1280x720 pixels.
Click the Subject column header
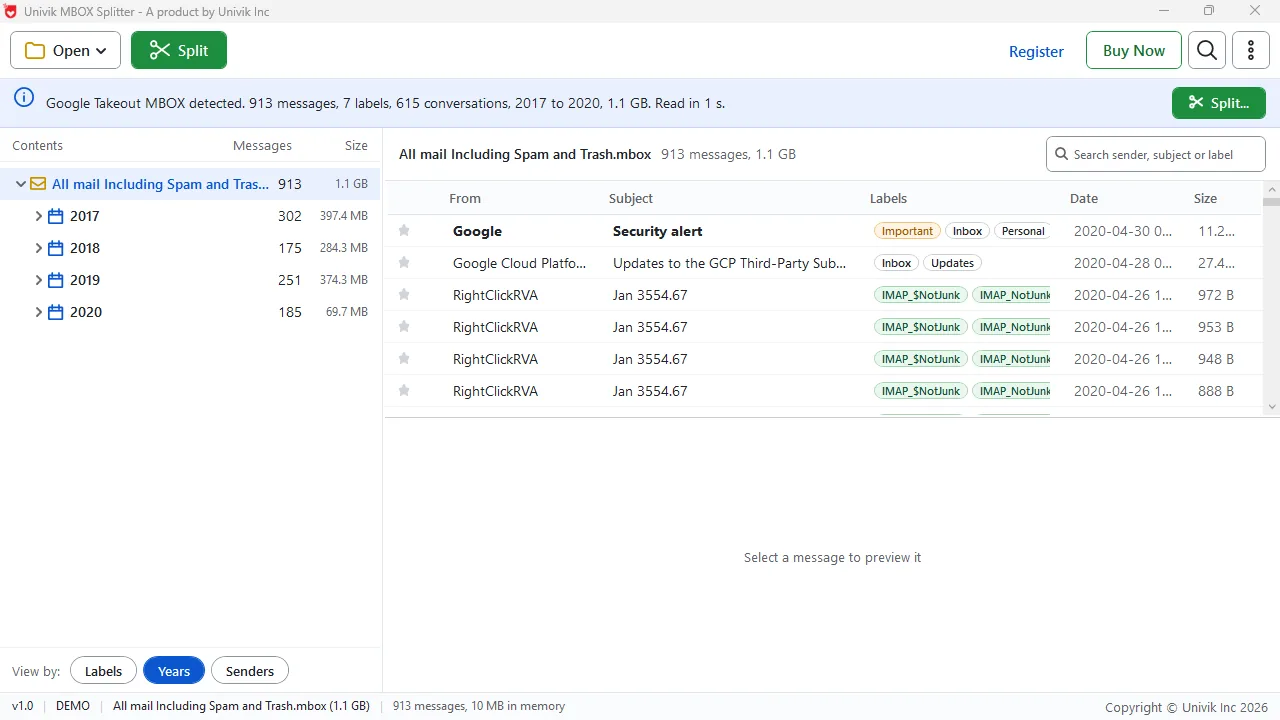[x=631, y=199]
